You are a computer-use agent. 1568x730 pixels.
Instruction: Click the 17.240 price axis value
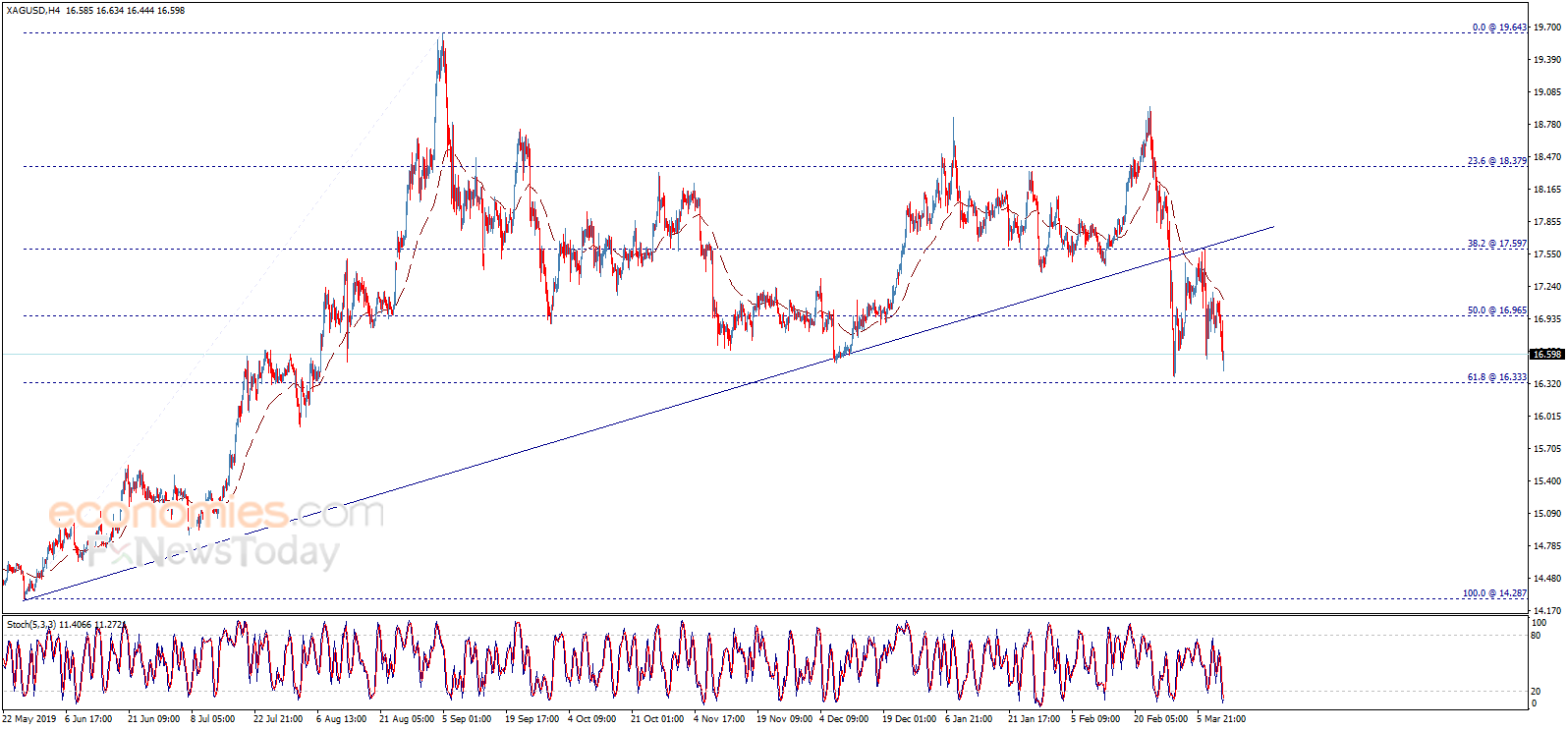pyautogui.click(x=1547, y=287)
